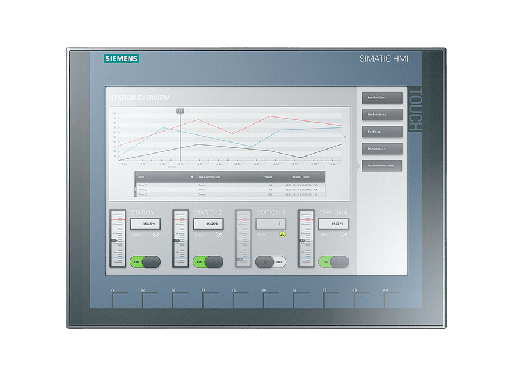Viewport: 512px width, 376px height.
Task: Click the Station 2 vertical level gauge
Action: [x=180, y=238]
